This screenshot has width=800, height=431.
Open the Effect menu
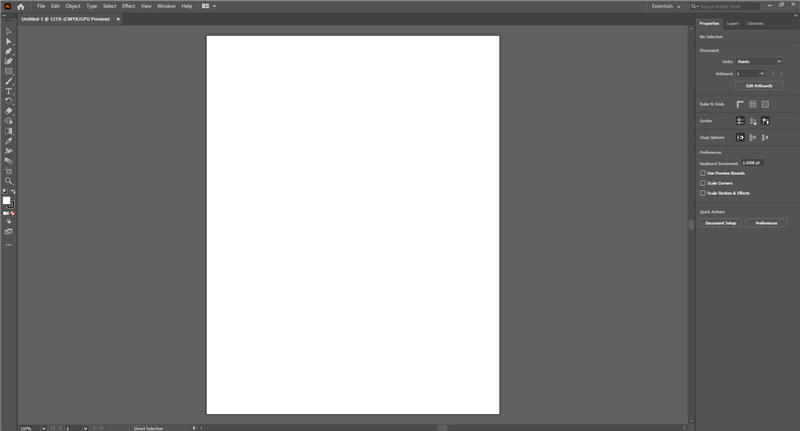[129, 6]
